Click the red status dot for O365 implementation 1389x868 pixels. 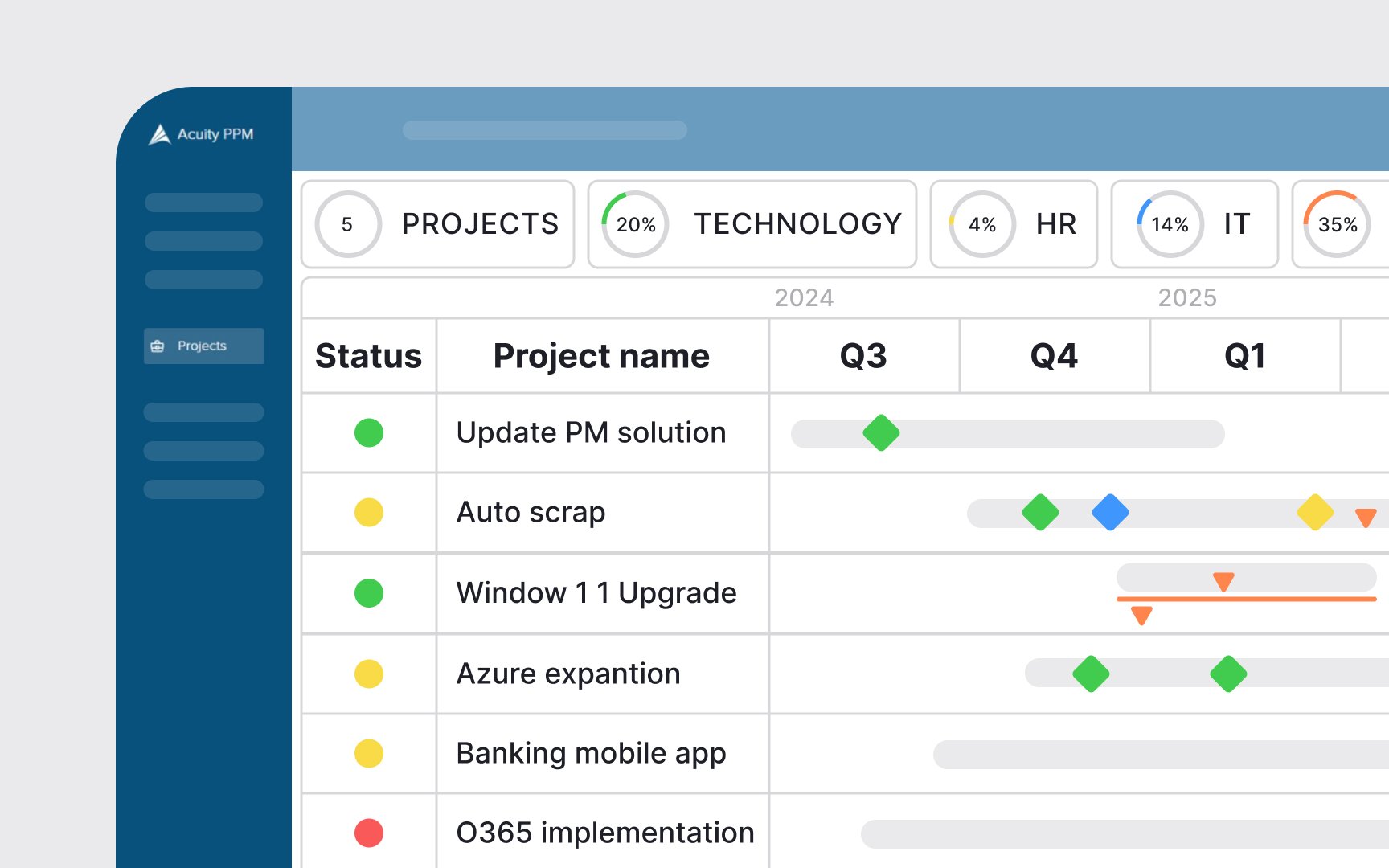[369, 833]
